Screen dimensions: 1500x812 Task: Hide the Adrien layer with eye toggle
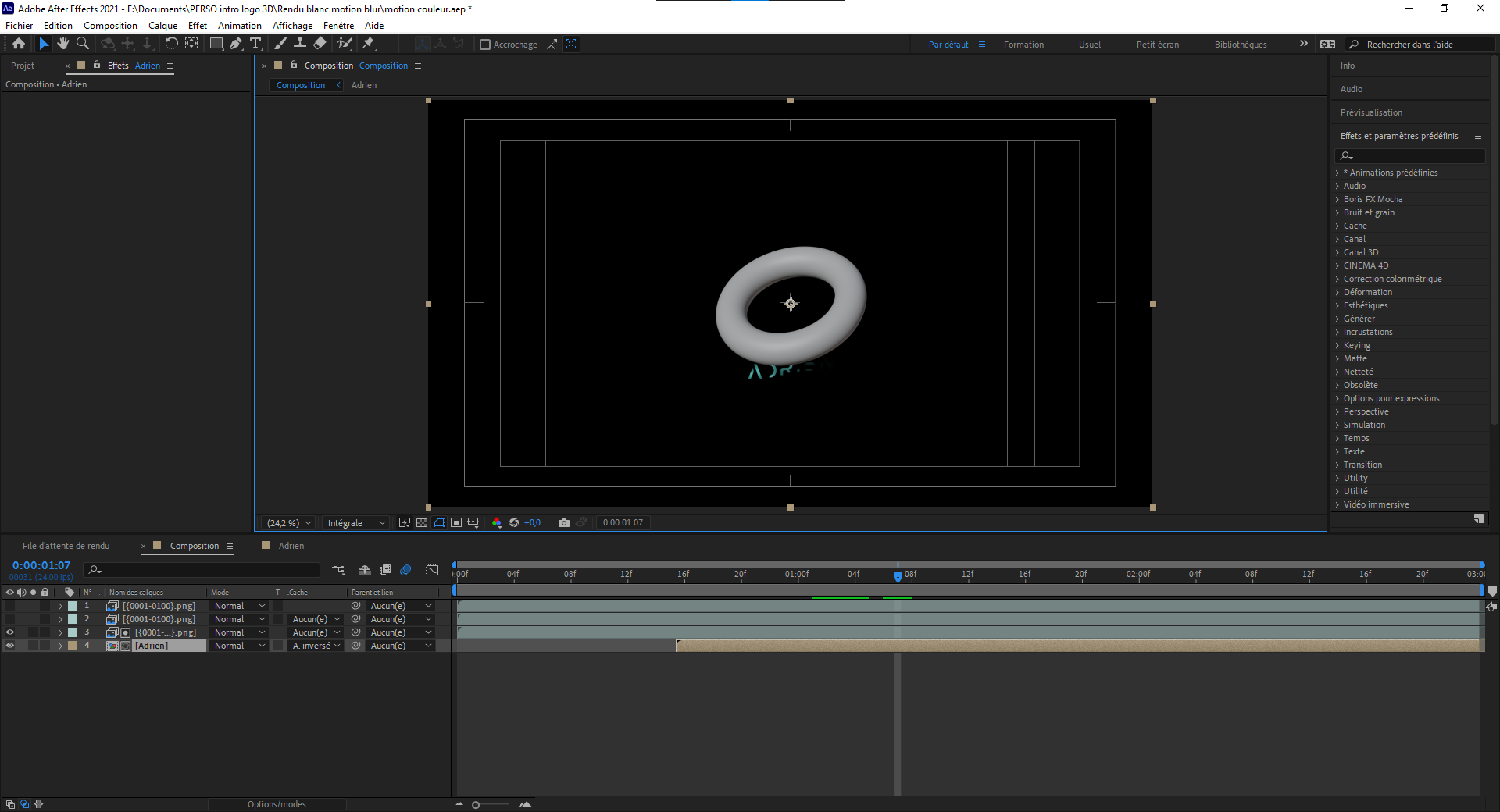click(10, 646)
